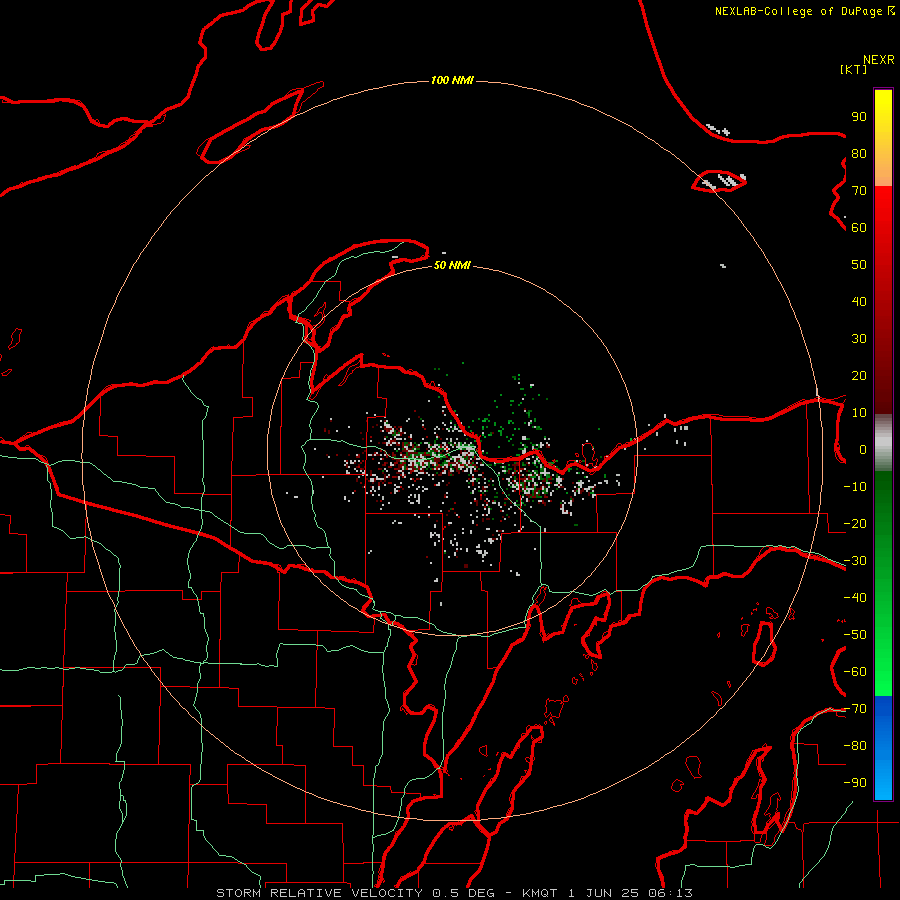900x900 pixels.
Task: Click the gray zero-velocity segment of color bar
Action: point(883,443)
